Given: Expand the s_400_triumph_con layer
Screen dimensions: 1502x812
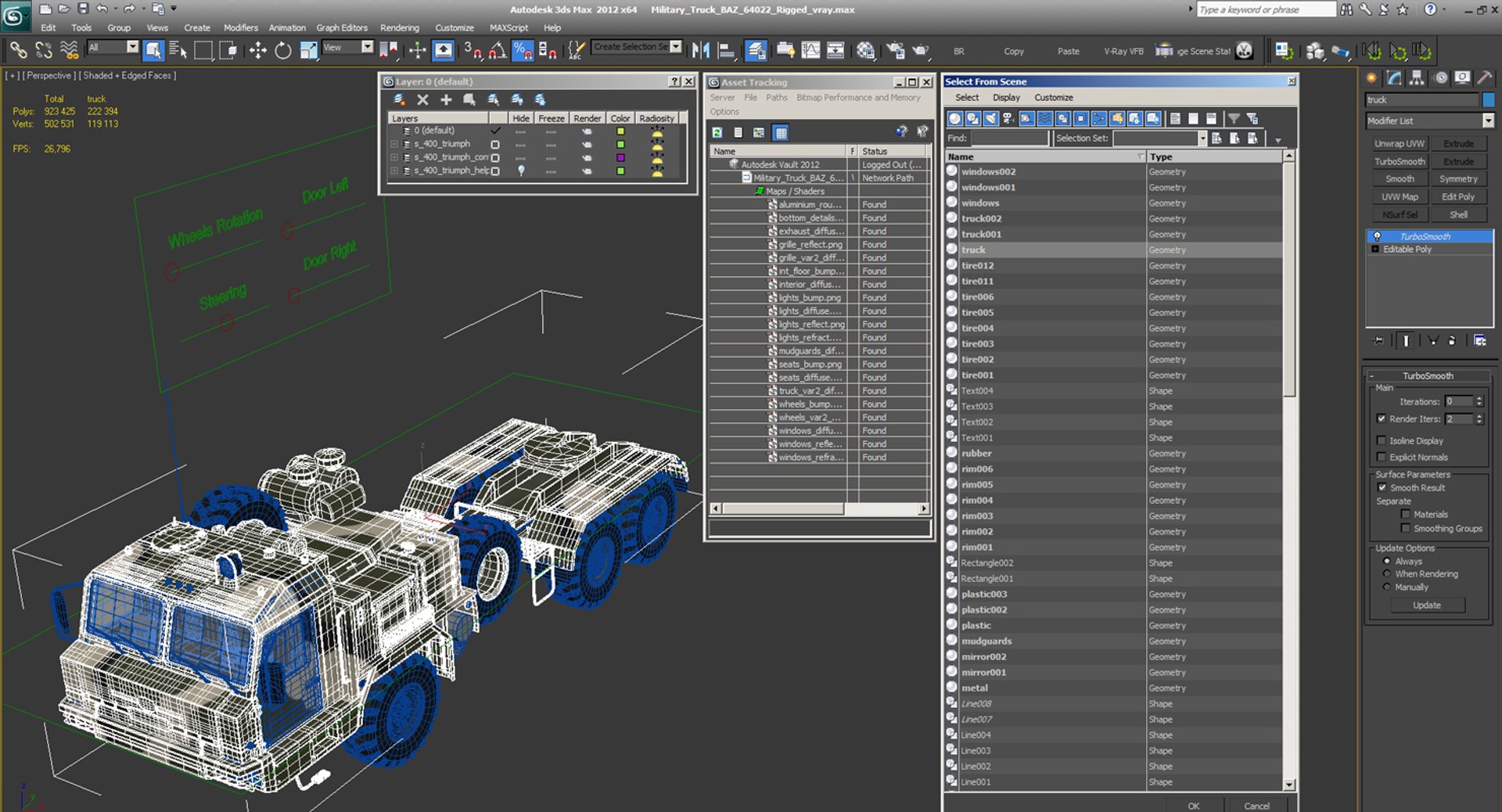Looking at the screenshot, I should (x=394, y=157).
